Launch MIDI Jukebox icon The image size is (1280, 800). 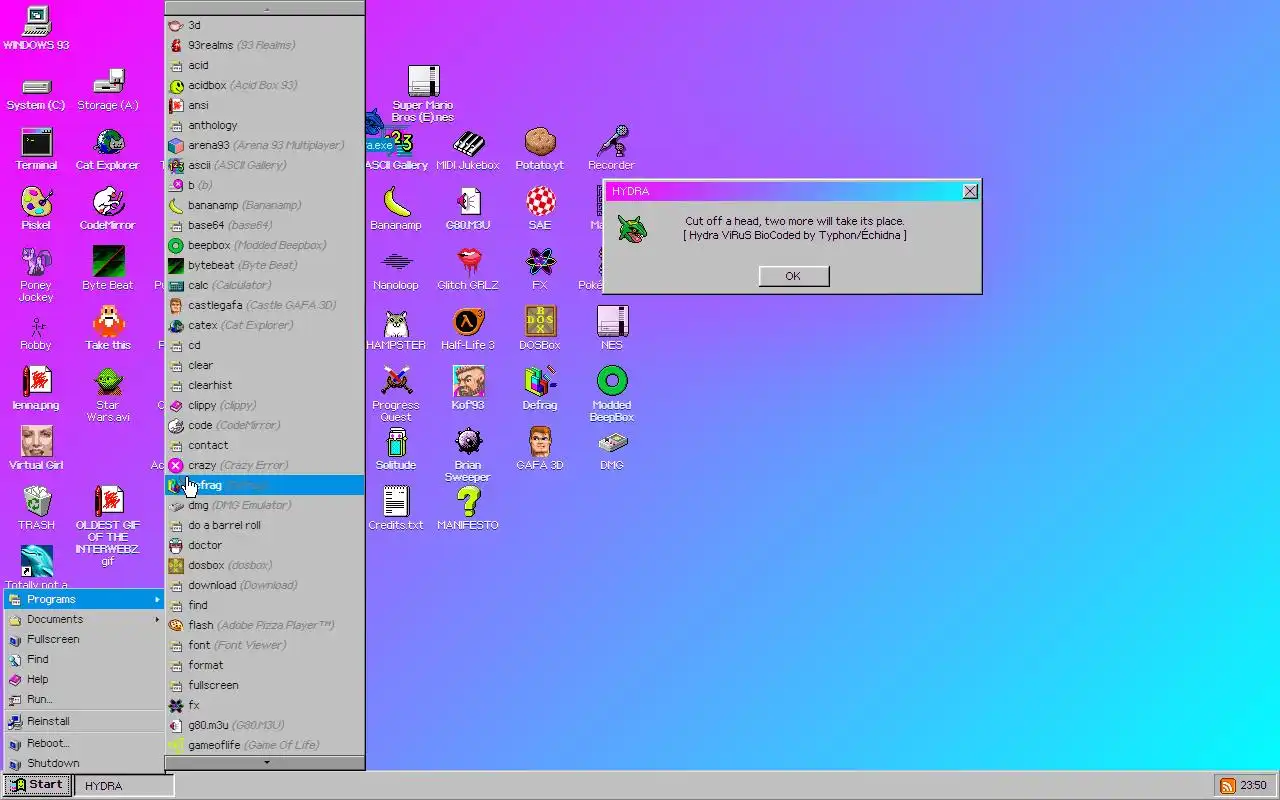468,150
